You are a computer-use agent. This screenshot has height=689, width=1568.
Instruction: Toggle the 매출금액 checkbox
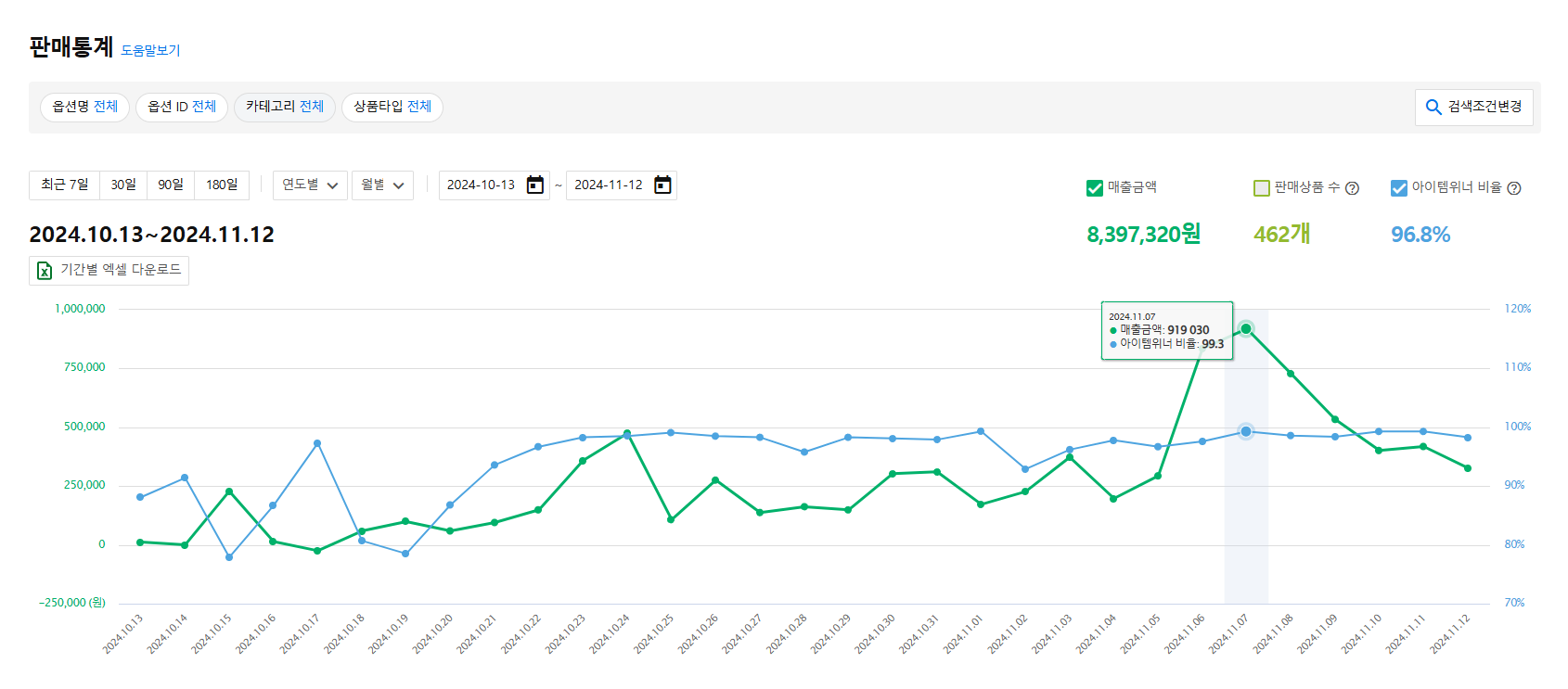coord(1095,188)
